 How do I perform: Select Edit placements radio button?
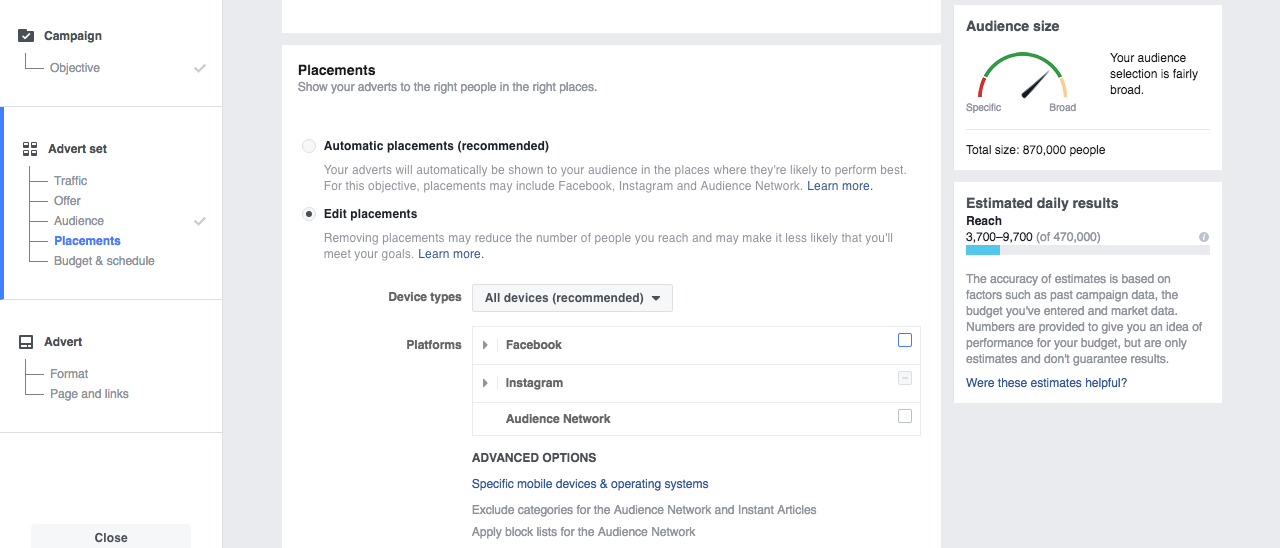(x=309, y=214)
